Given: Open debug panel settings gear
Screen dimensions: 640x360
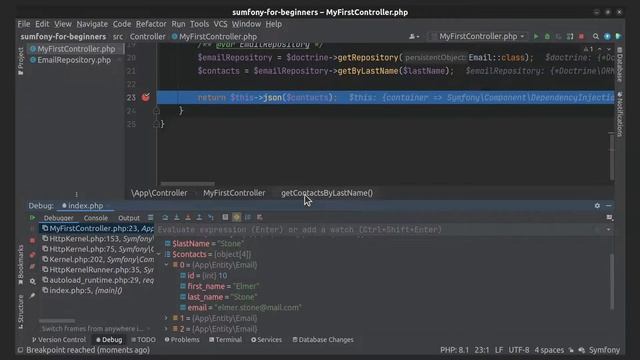Looking at the screenshot, I should 597,206.
